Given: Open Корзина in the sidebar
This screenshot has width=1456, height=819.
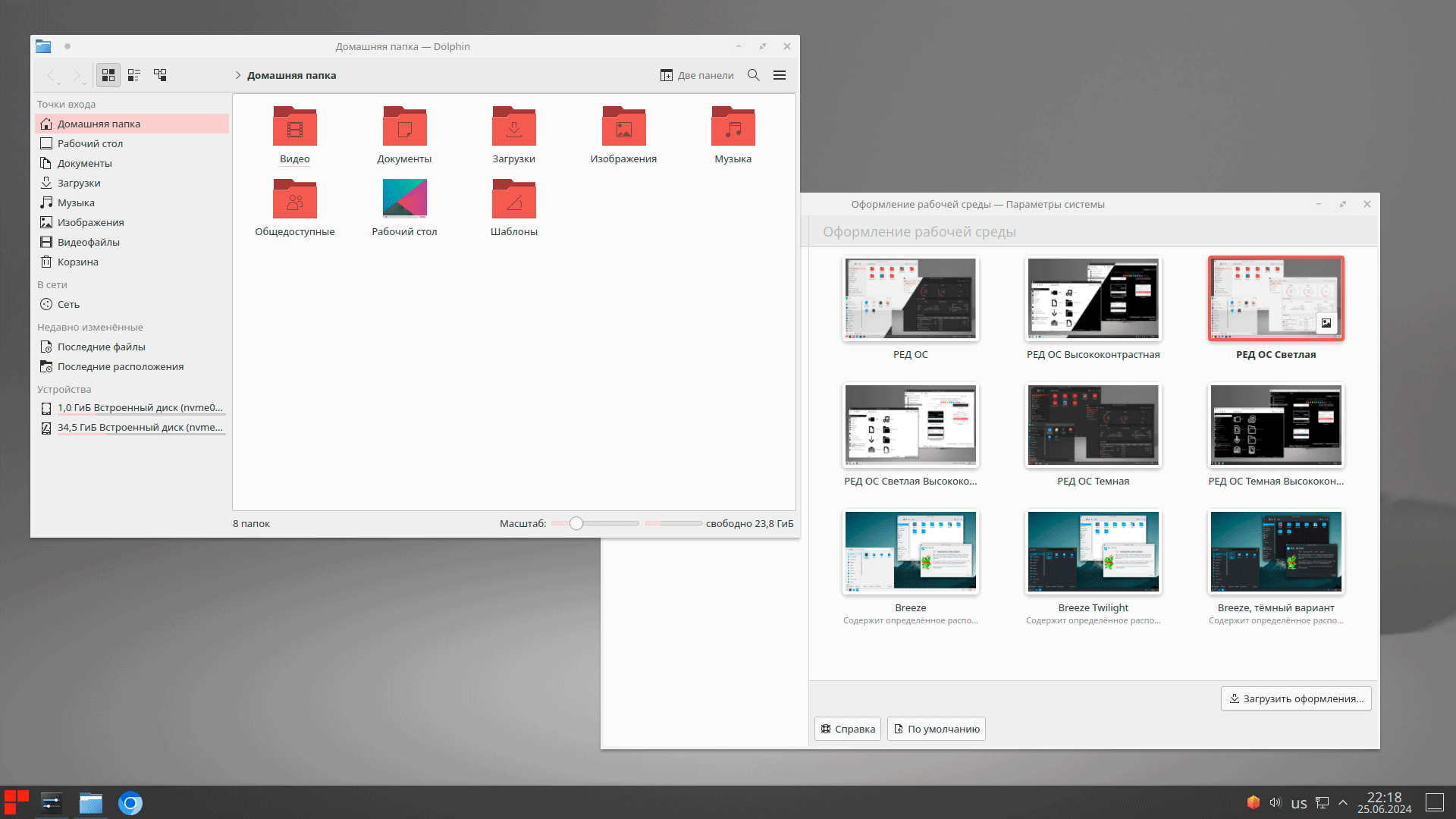Looking at the screenshot, I should [x=77, y=262].
